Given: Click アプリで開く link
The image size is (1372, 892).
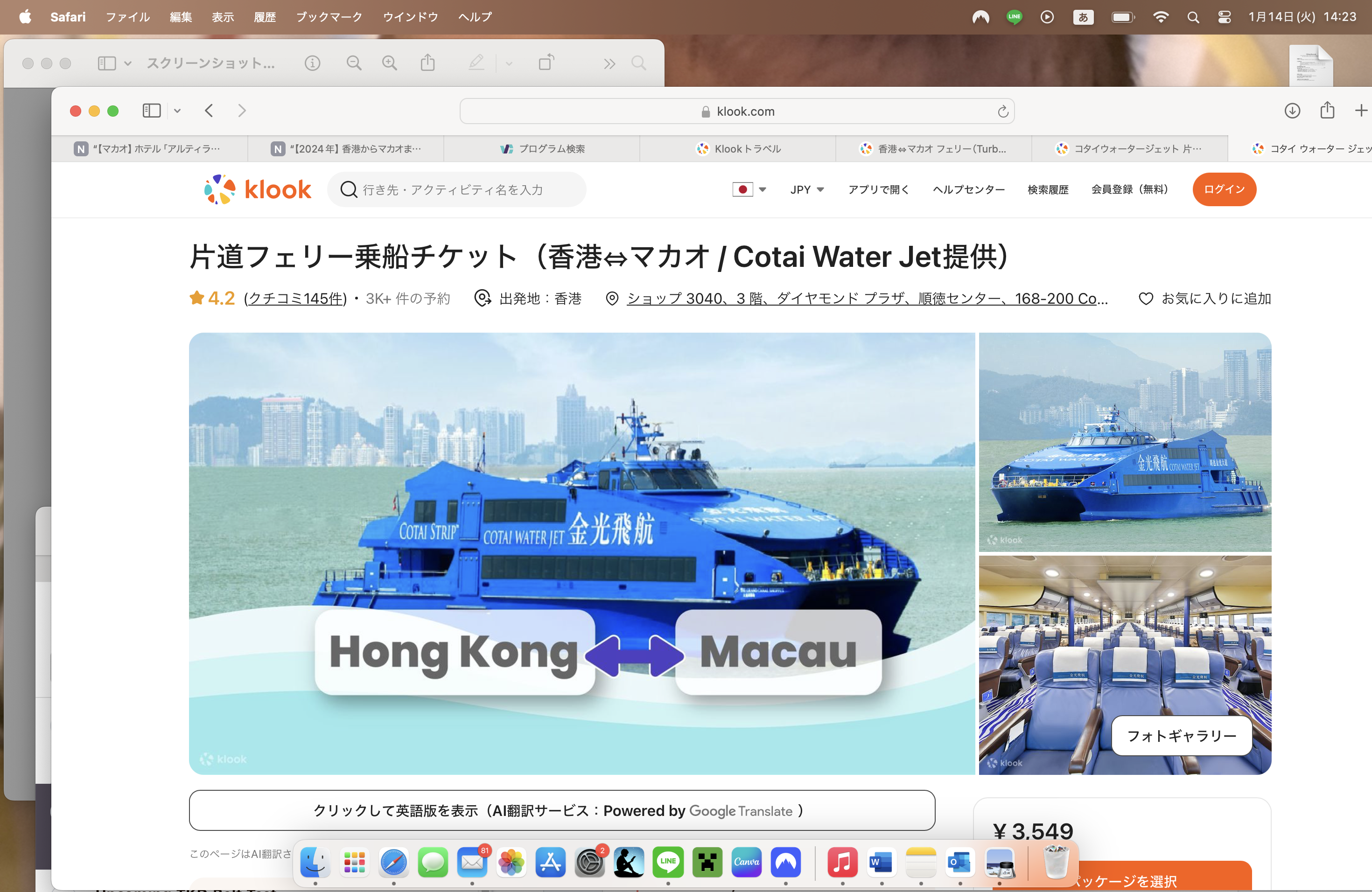Looking at the screenshot, I should coord(879,189).
